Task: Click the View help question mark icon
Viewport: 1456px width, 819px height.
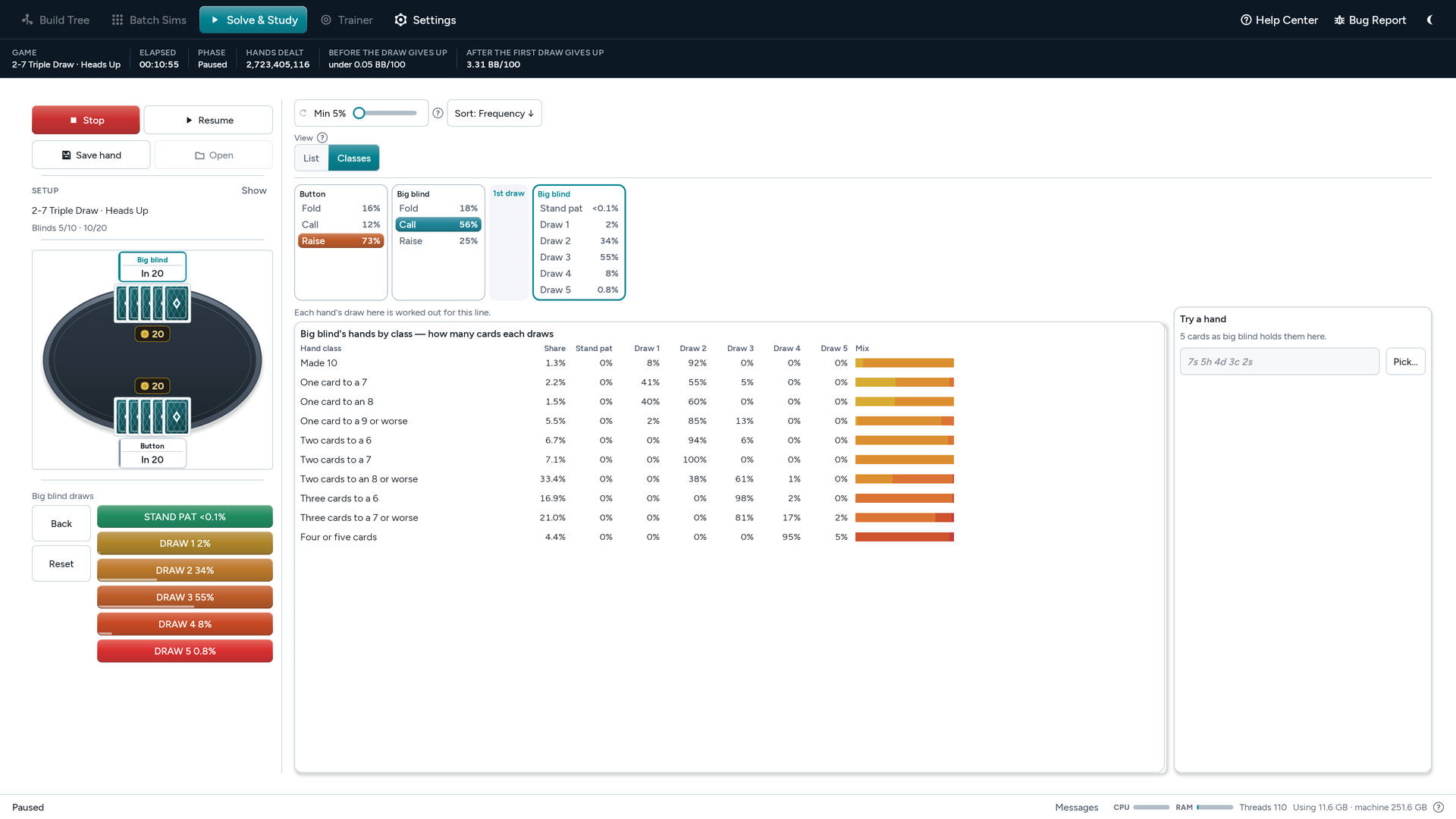Action: [x=322, y=138]
